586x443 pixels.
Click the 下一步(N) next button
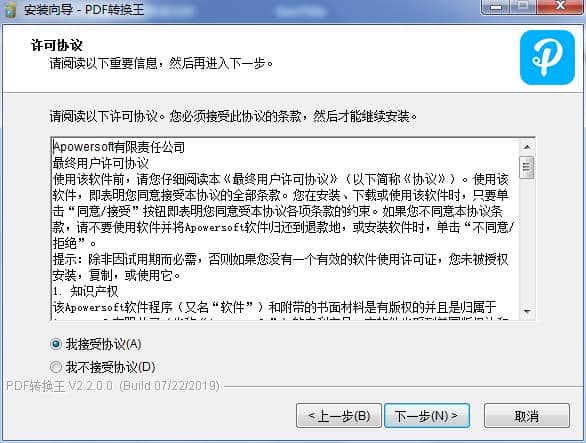[426, 415]
